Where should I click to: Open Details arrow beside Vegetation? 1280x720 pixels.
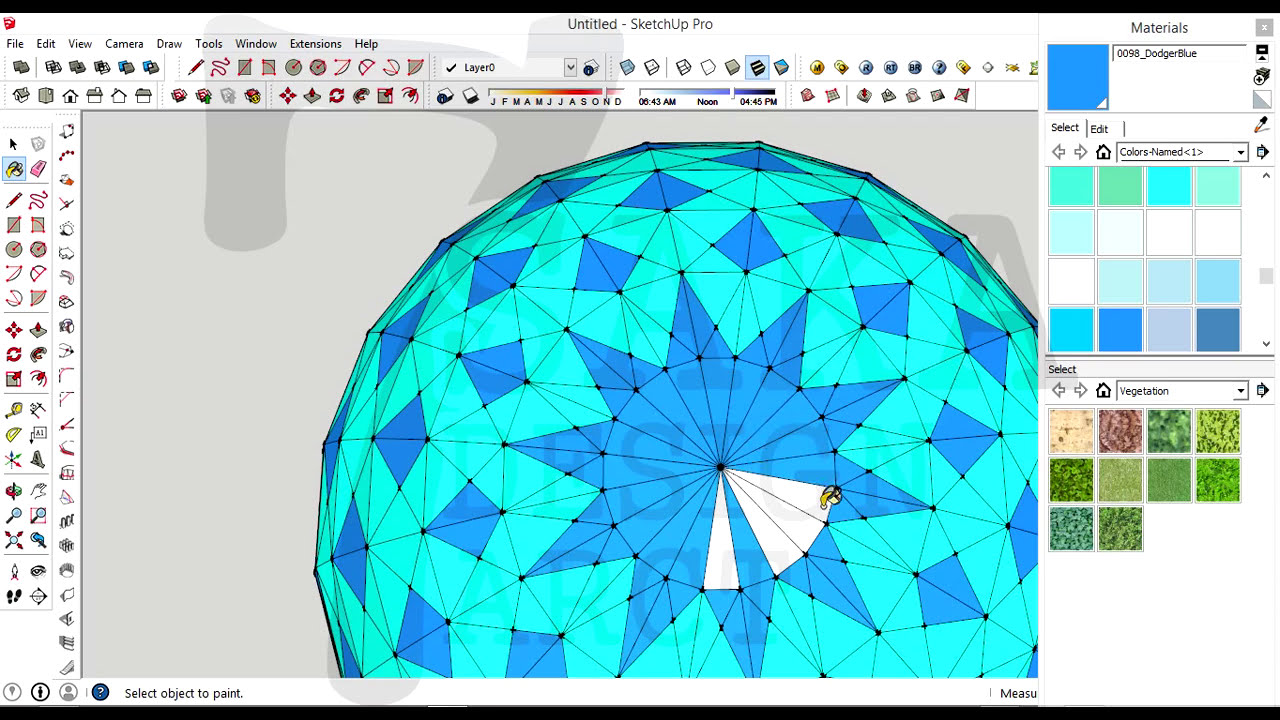[x=1262, y=391]
